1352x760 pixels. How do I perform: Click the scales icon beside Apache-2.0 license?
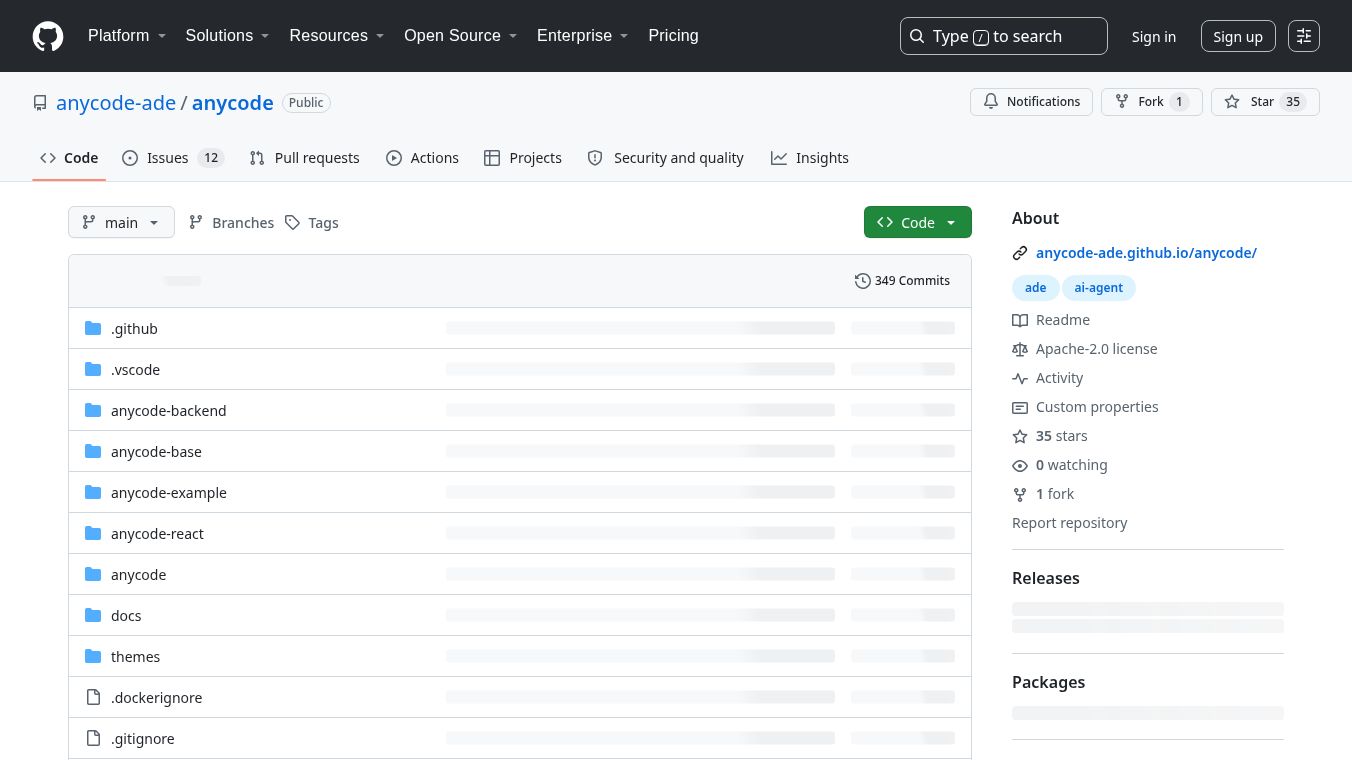coord(1020,349)
